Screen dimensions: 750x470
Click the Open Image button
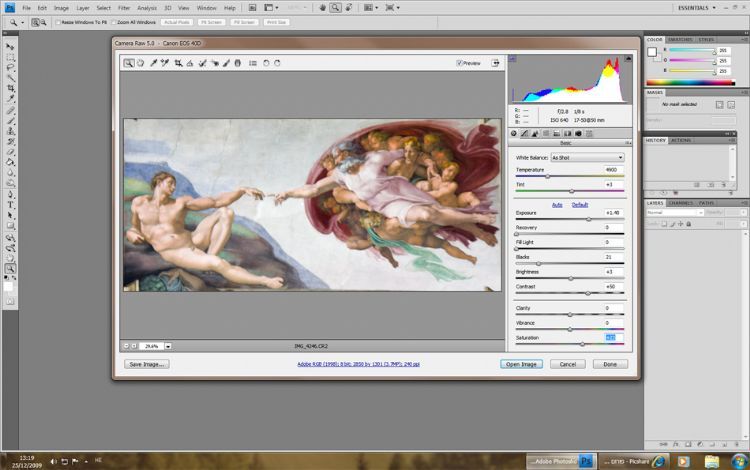(x=520, y=364)
